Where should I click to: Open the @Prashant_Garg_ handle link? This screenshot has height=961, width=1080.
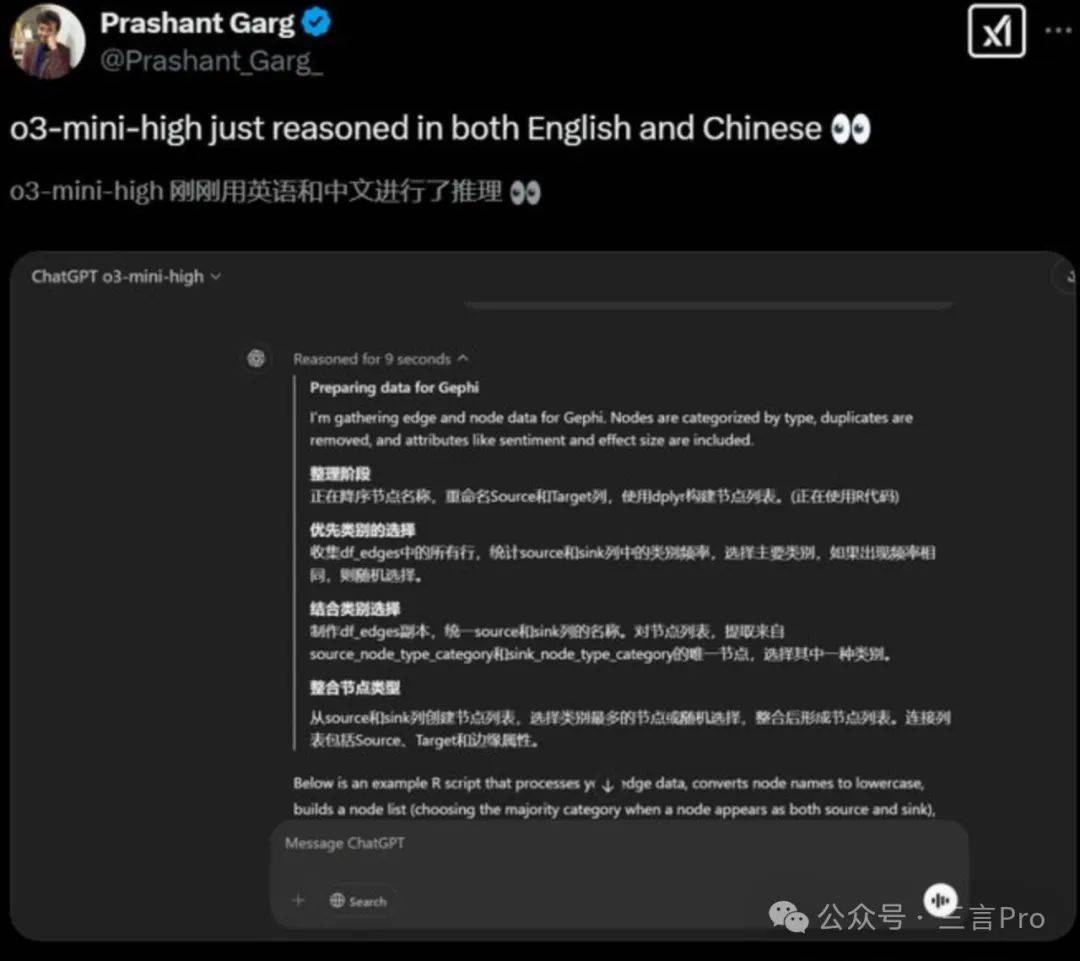[x=211, y=61]
